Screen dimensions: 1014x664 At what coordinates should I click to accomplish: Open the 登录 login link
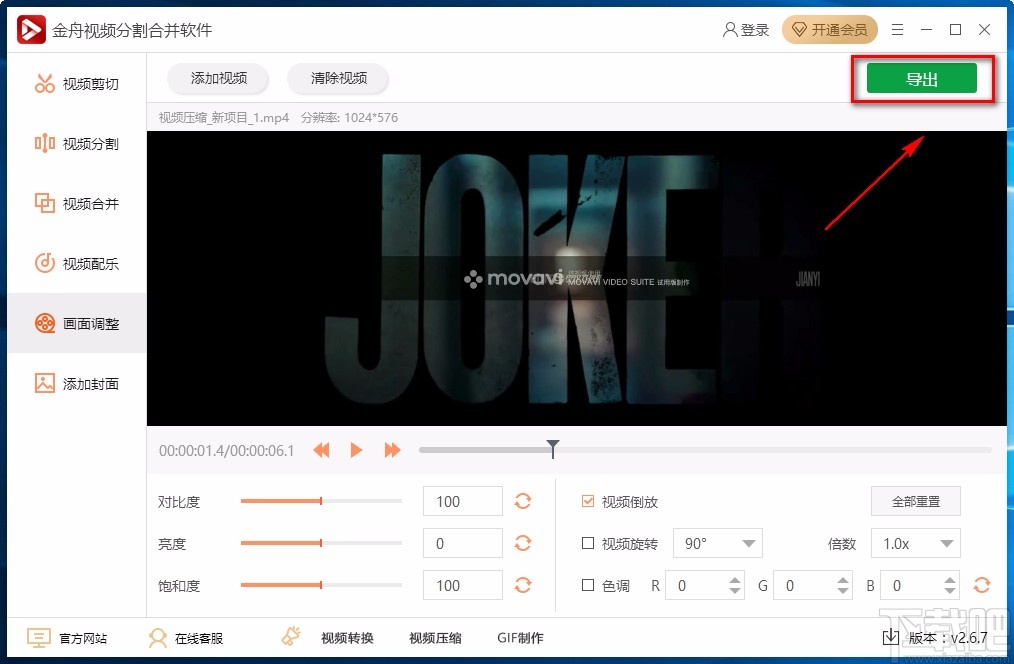tap(755, 30)
